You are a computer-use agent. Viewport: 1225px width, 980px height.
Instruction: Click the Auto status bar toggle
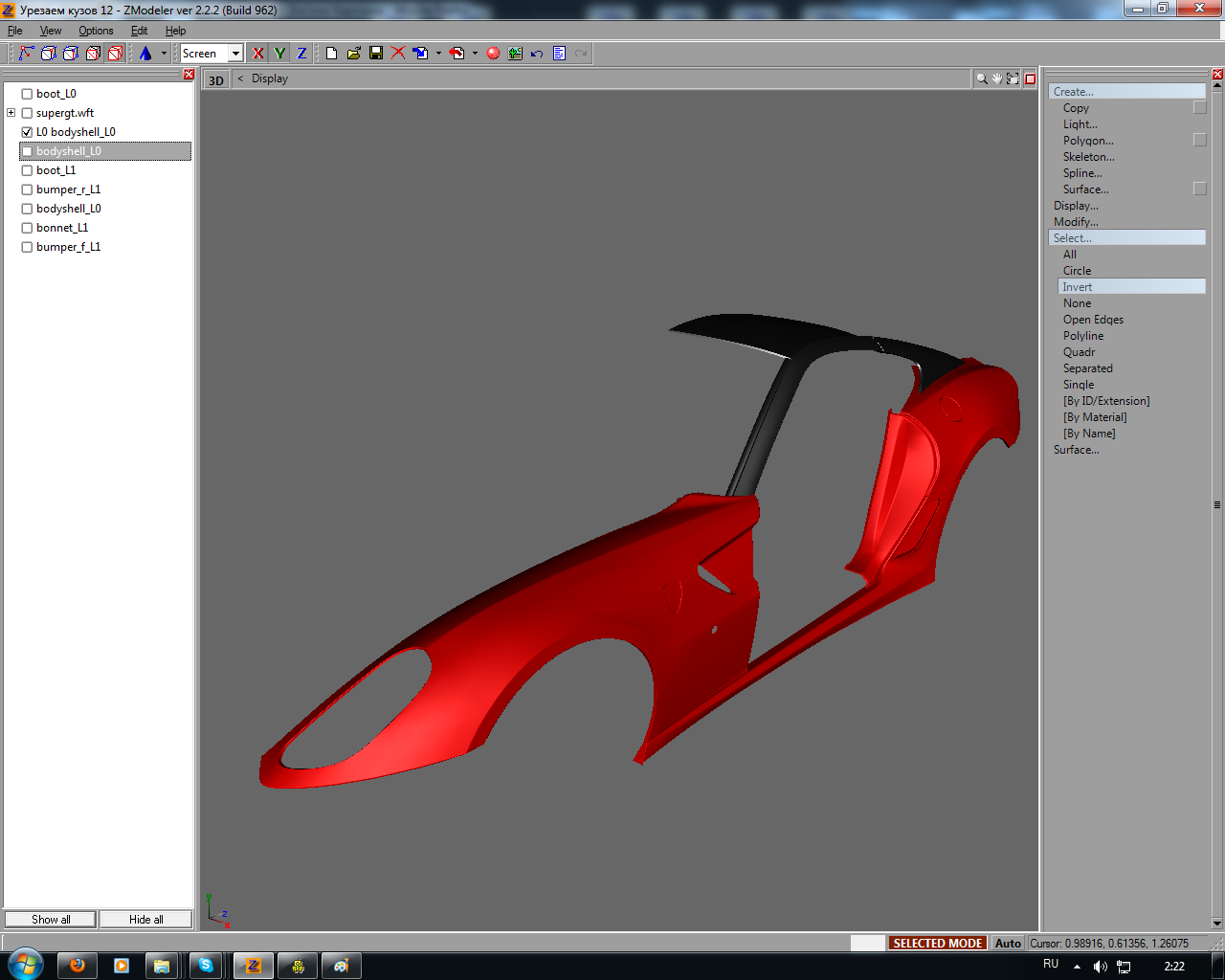tap(1008, 943)
